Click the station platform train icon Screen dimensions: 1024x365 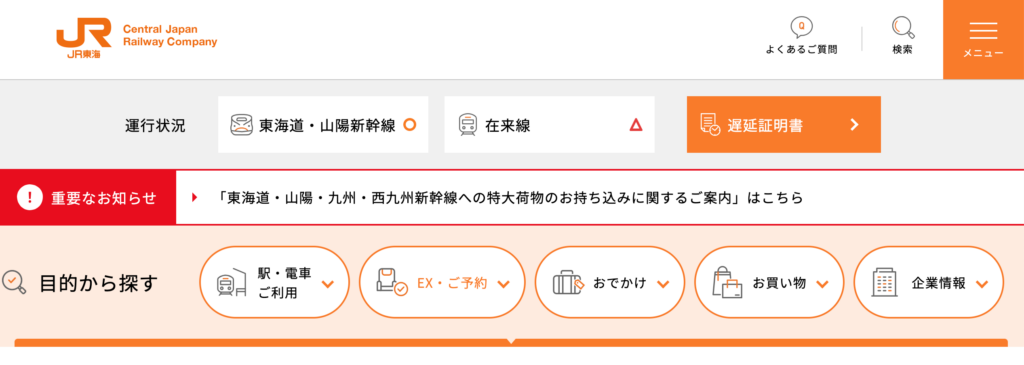(231, 283)
